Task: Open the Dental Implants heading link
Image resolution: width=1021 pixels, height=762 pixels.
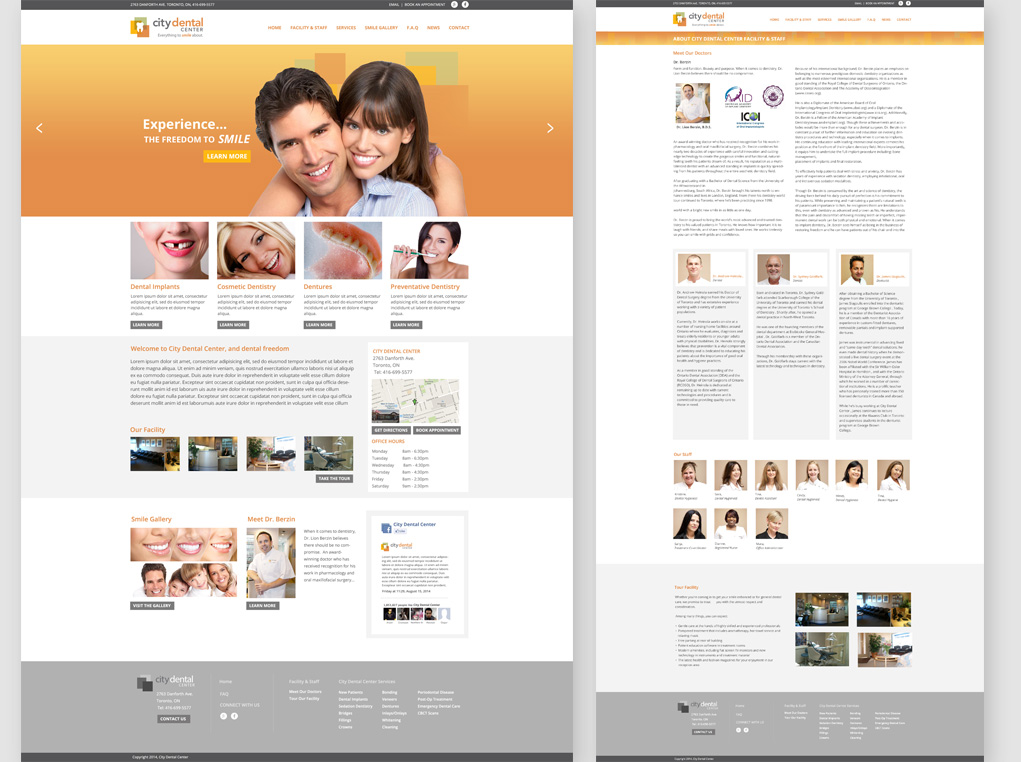Action: coord(155,287)
